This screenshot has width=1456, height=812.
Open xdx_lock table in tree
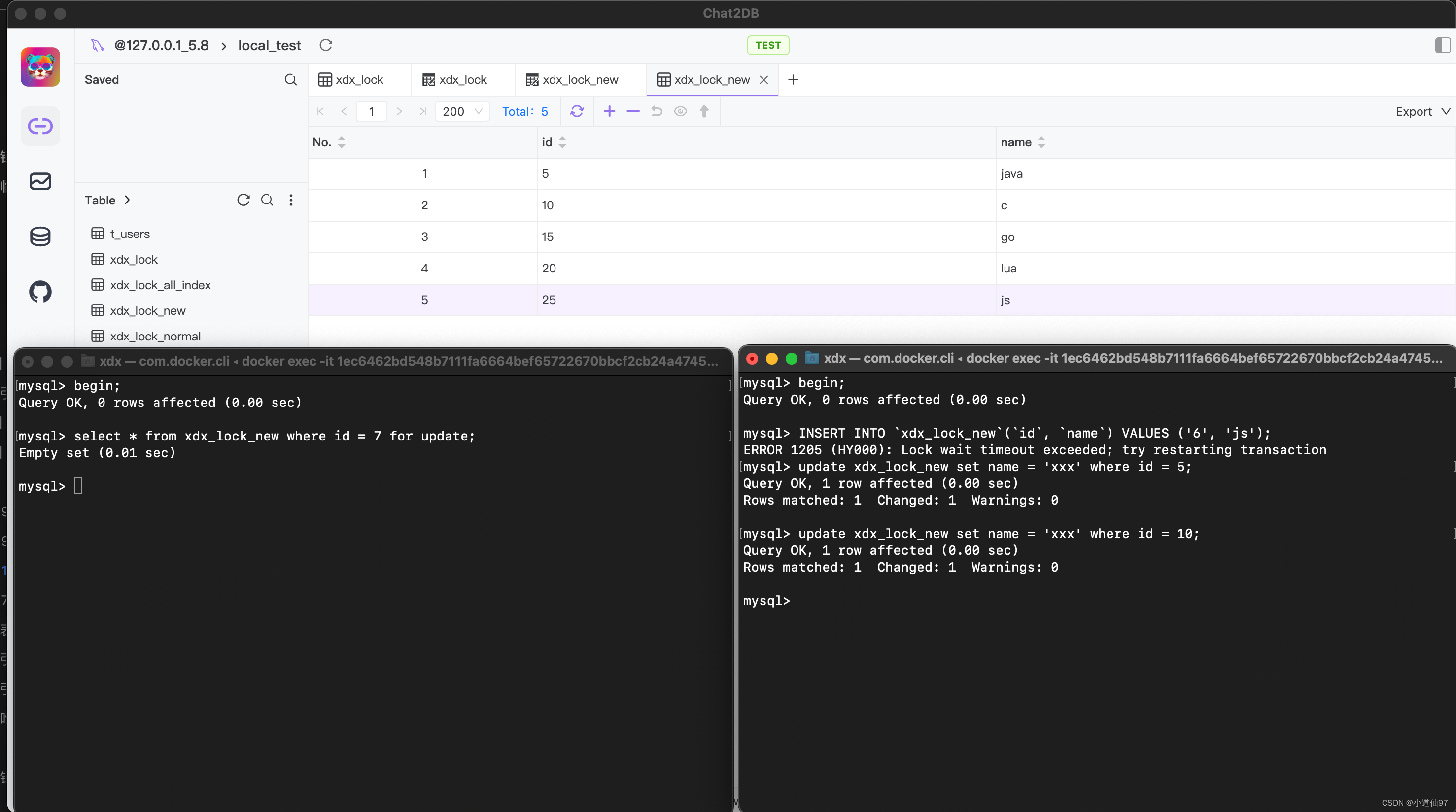[134, 259]
